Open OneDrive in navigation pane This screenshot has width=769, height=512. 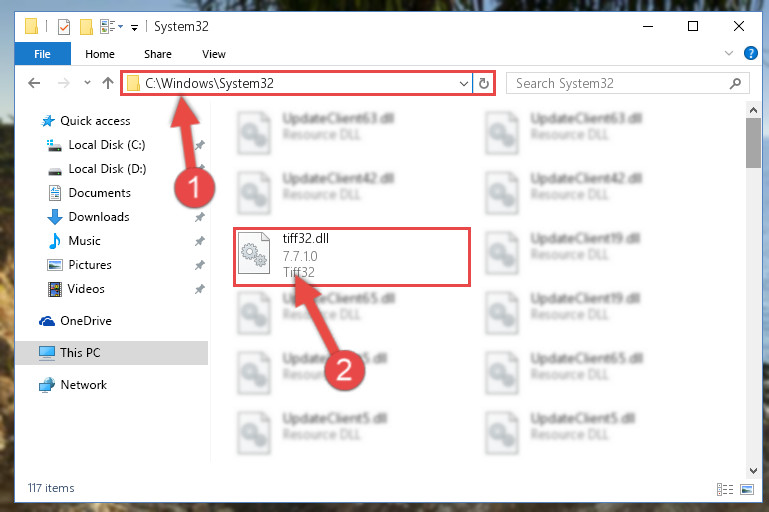point(85,321)
